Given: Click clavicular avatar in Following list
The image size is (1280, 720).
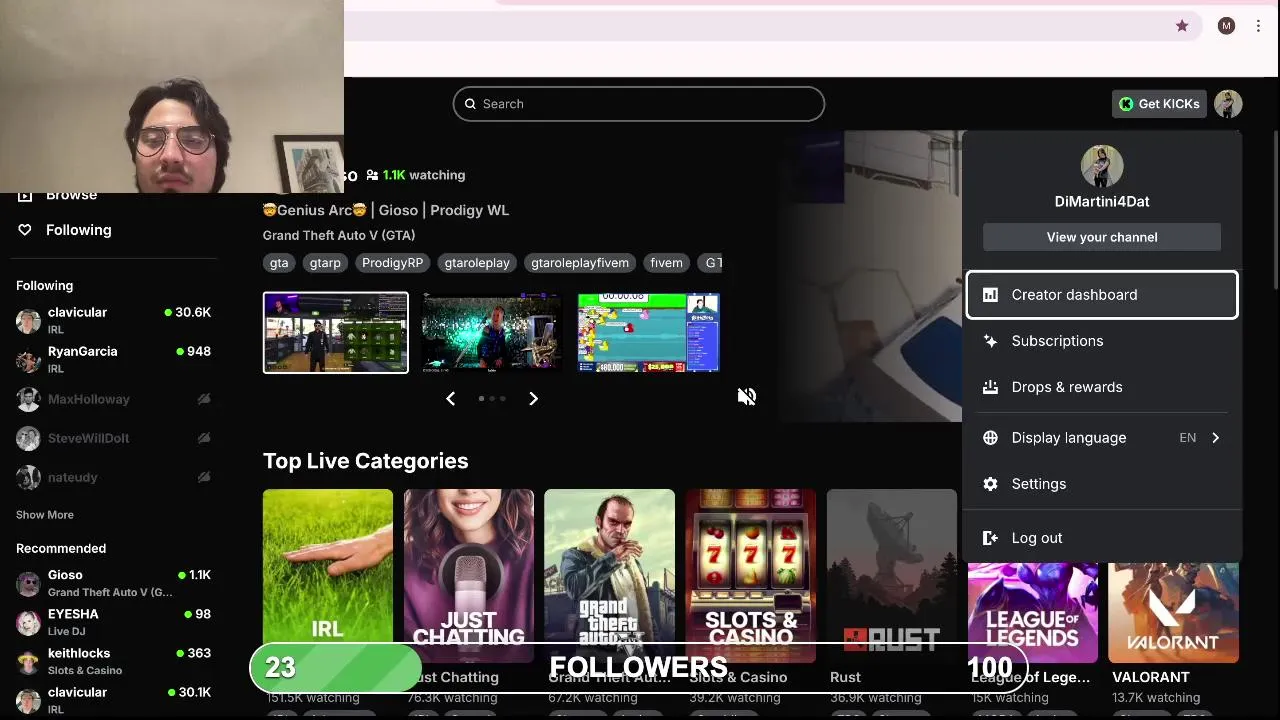Looking at the screenshot, I should coord(28,321).
